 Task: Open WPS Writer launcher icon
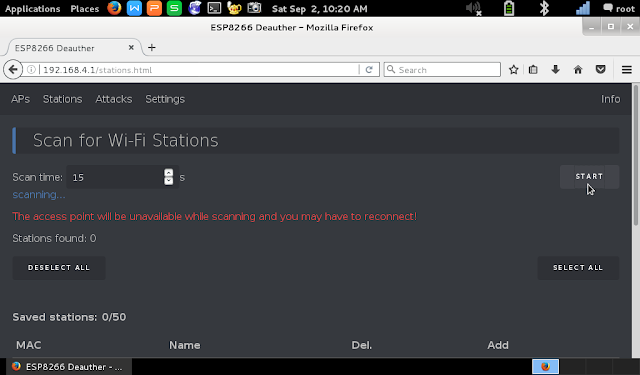tap(134, 8)
